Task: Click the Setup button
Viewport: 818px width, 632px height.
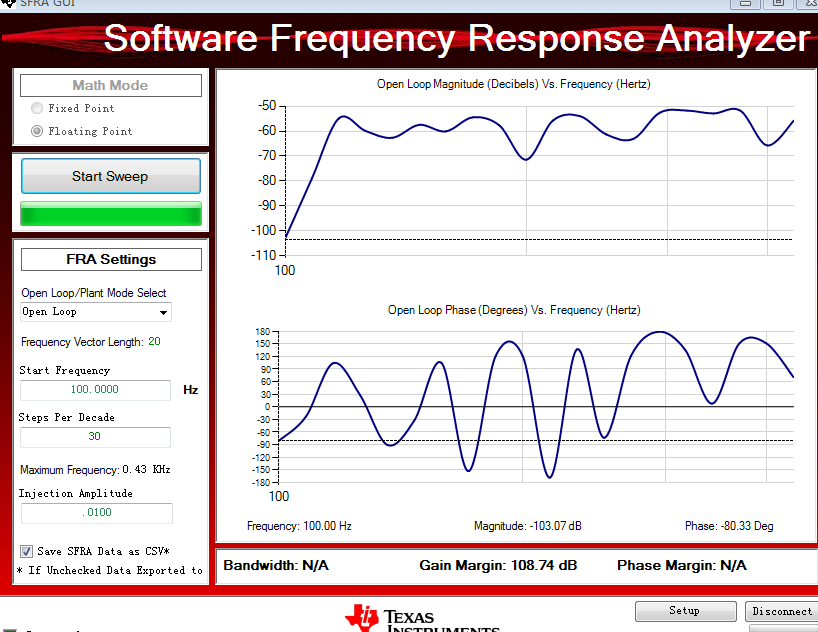Action: (685, 611)
